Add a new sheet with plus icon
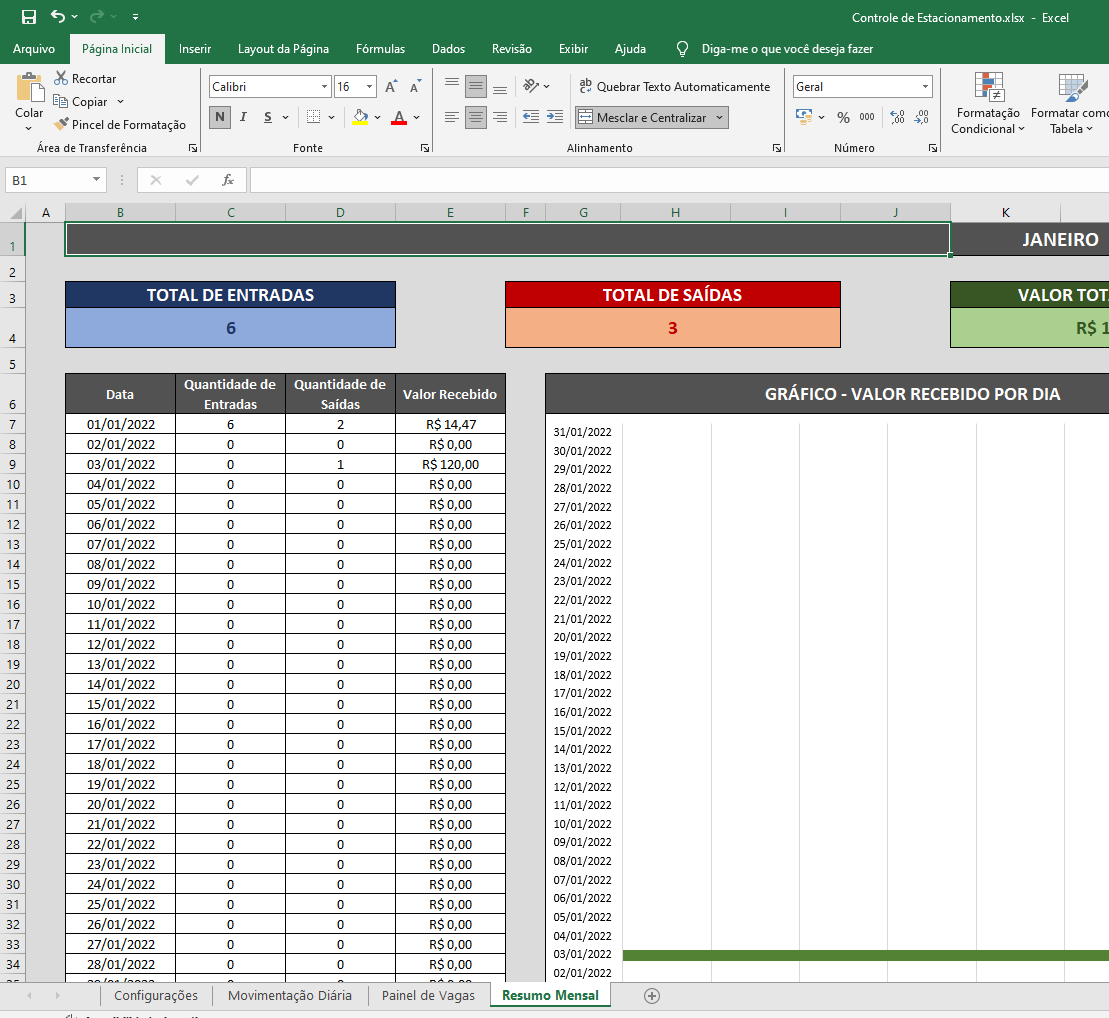This screenshot has width=1109, height=1018. click(x=652, y=995)
